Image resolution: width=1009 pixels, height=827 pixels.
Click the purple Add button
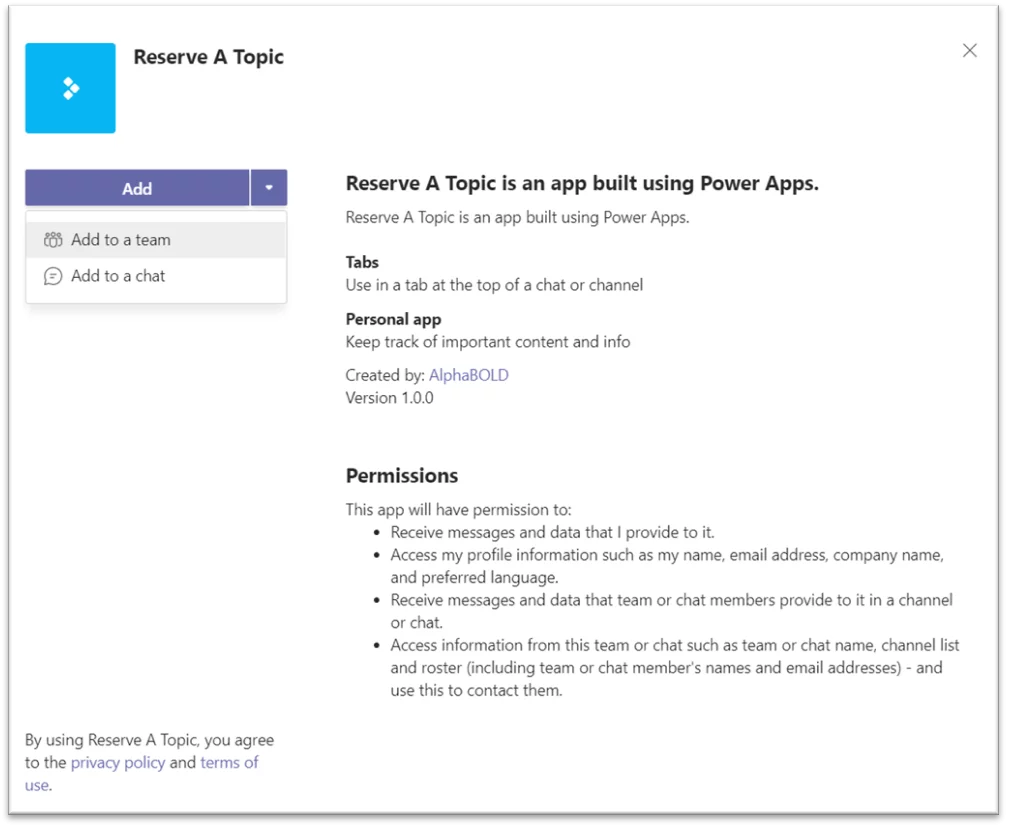137,189
